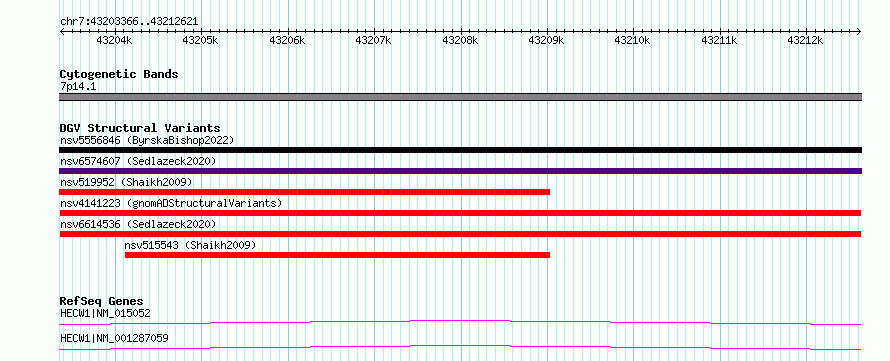Open variant label nsv6614536 (Sedlazeck2020)
Screen dimensions: 890x361
[x=138, y=224]
